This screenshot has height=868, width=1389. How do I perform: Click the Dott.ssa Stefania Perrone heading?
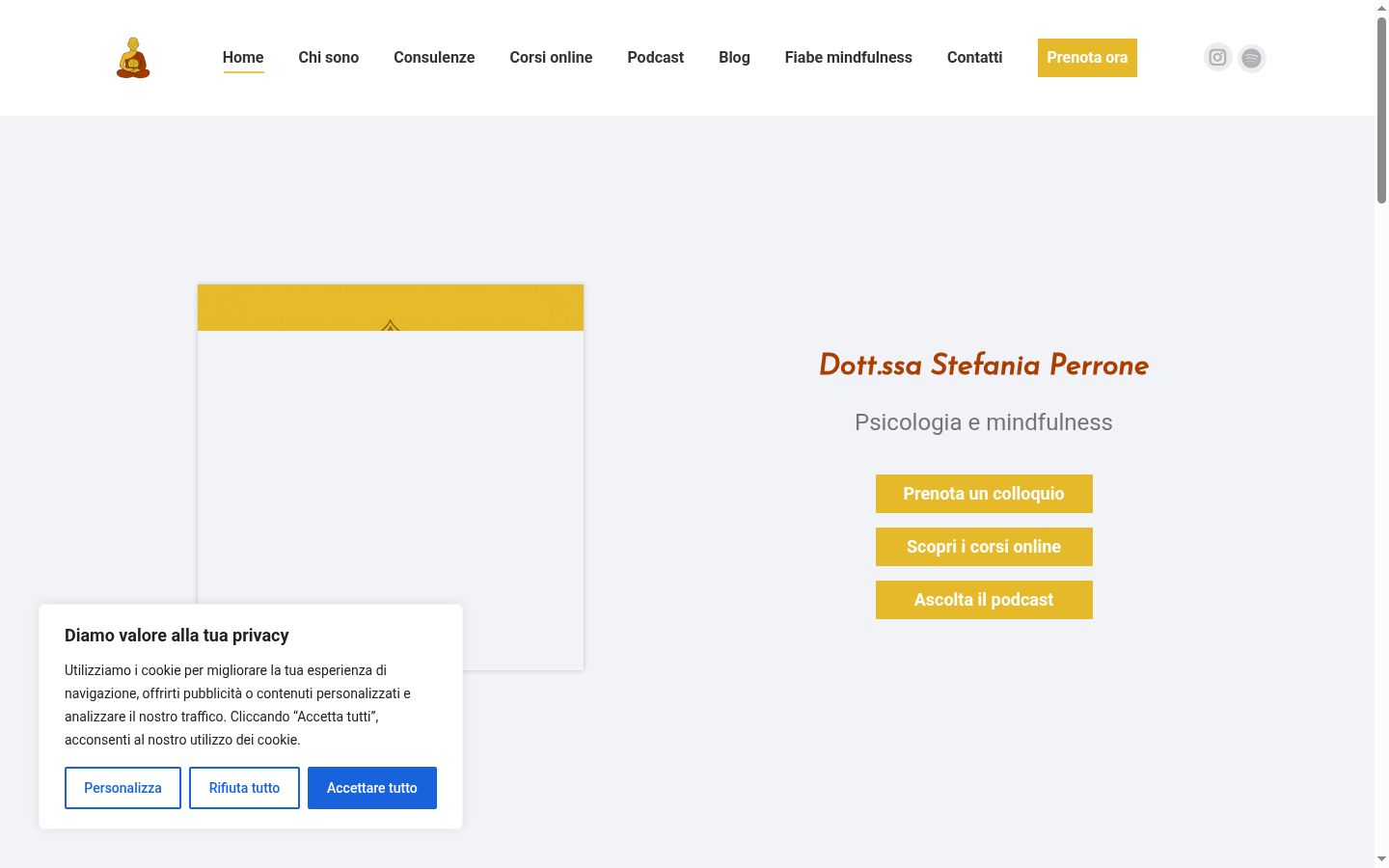(984, 366)
